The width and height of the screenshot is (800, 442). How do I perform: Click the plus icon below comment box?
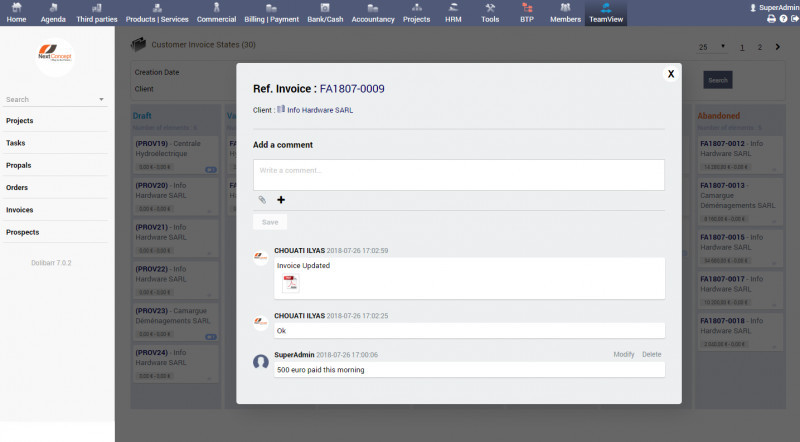click(x=281, y=200)
